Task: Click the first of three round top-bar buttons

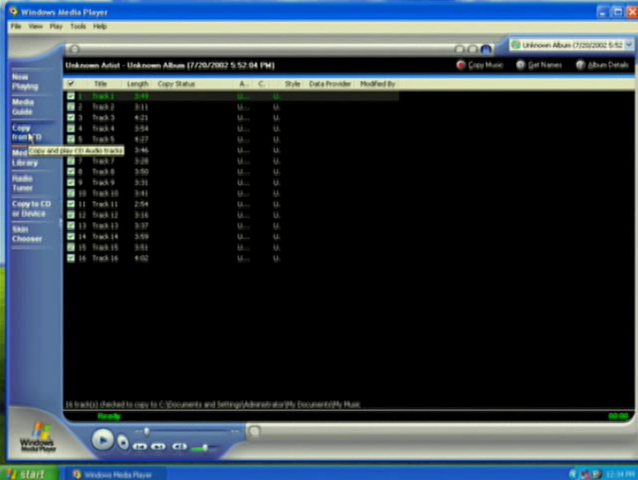Action: click(459, 50)
